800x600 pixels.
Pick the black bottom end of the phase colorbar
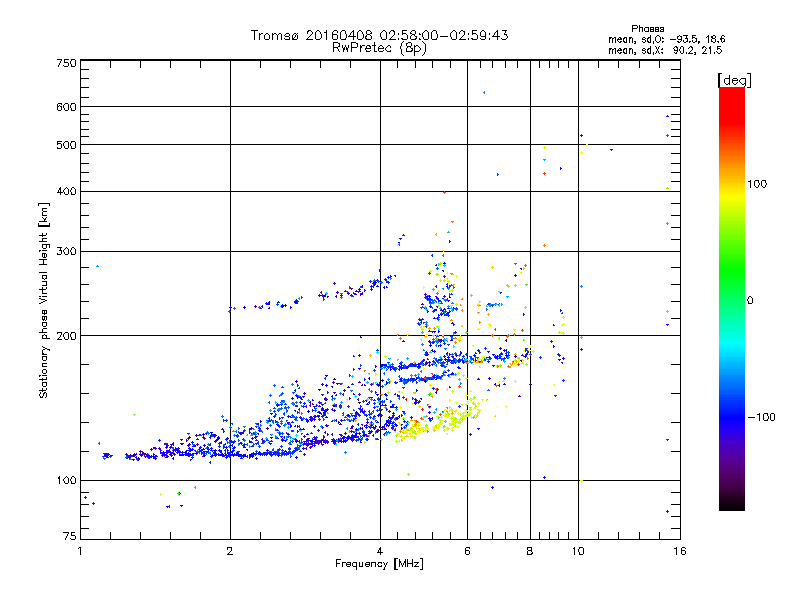[732, 505]
